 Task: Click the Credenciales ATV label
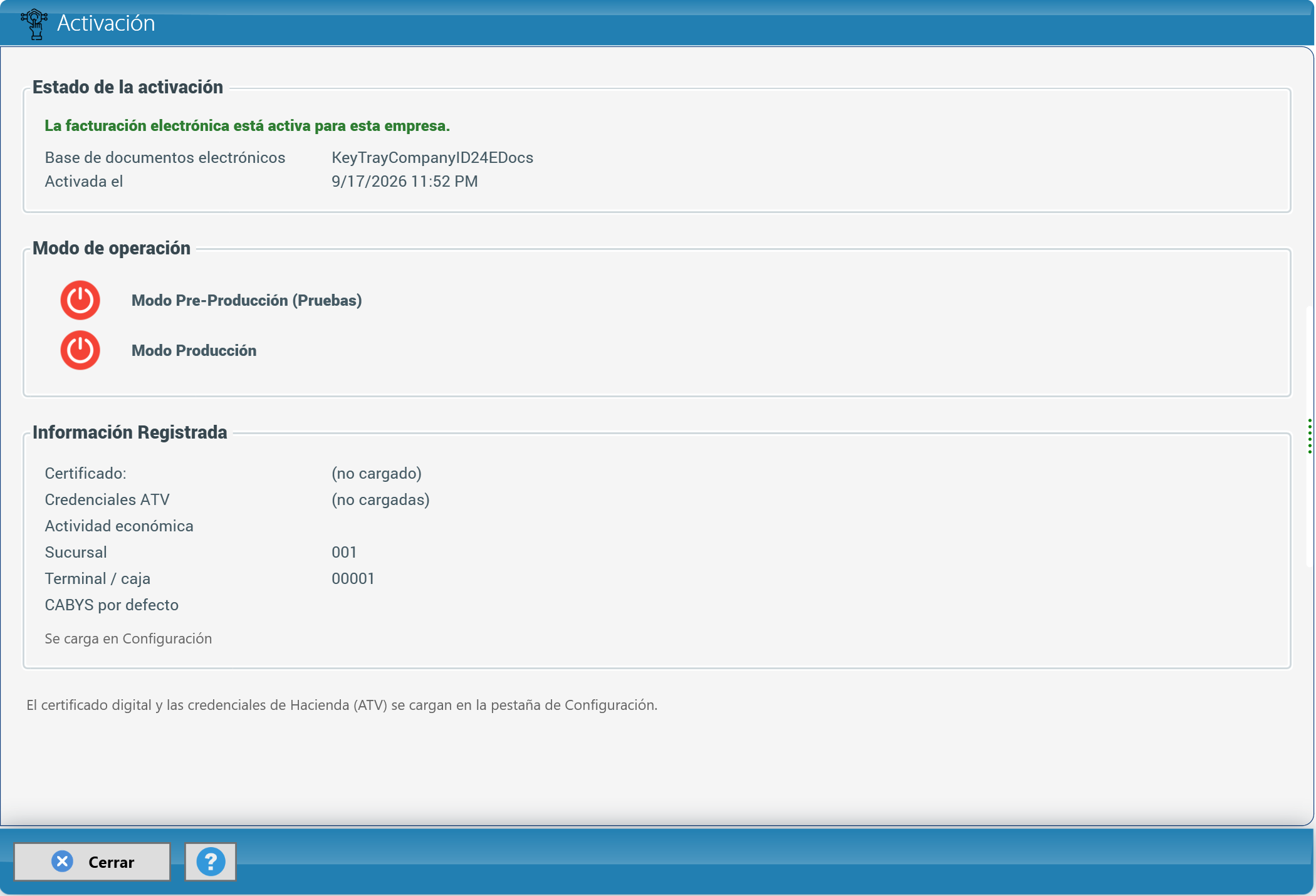tap(107, 500)
